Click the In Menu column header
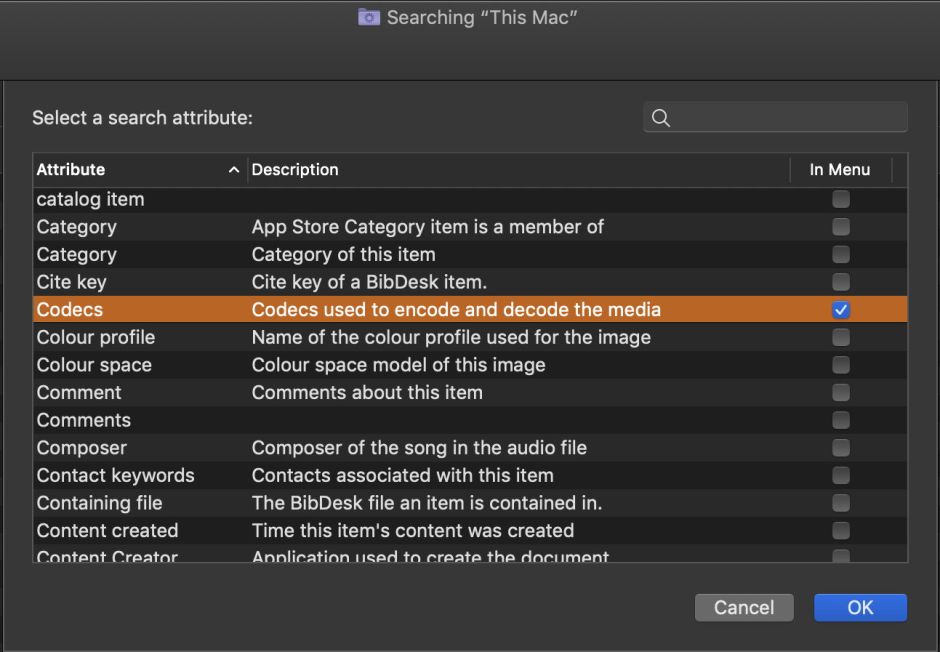Image resolution: width=940 pixels, height=652 pixels. (x=841, y=169)
